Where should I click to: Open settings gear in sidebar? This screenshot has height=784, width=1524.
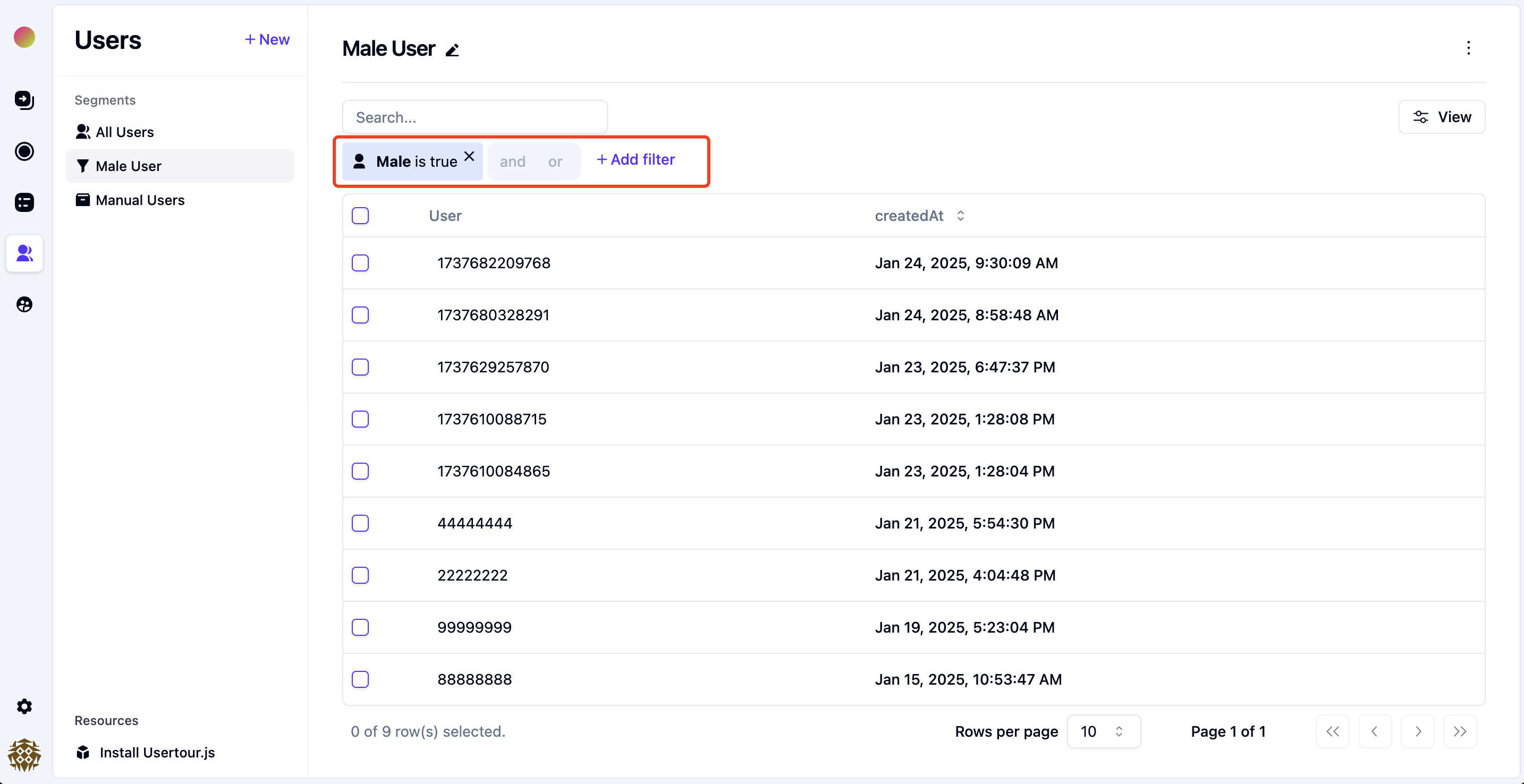click(x=24, y=706)
